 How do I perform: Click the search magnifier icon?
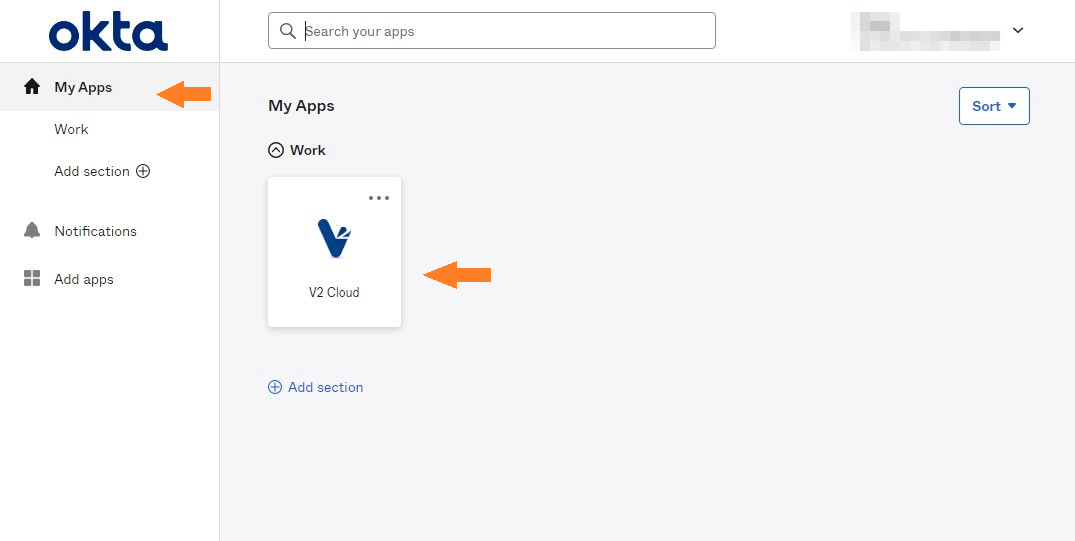288,31
